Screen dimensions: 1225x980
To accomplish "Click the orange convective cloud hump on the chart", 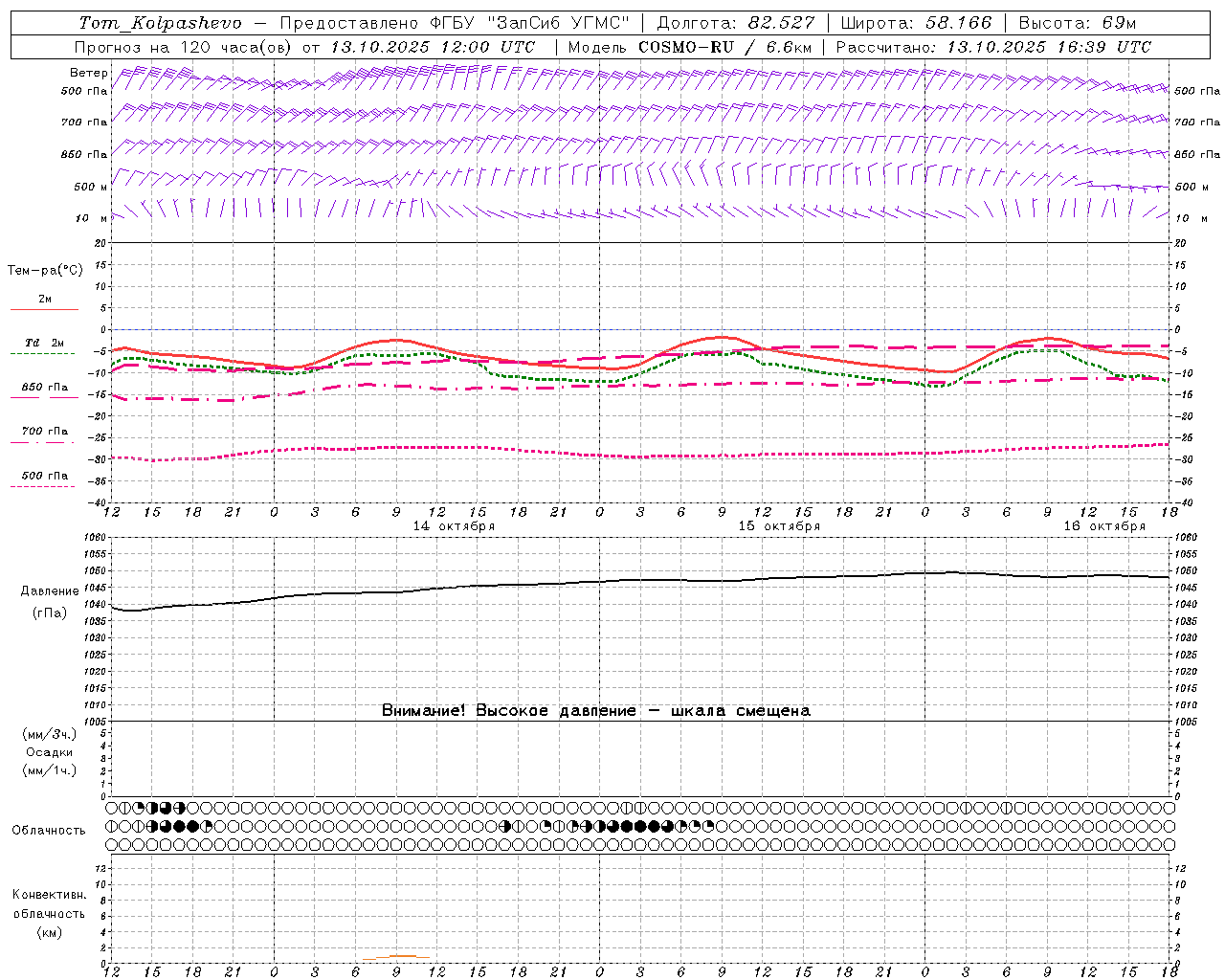I will [x=396, y=957].
